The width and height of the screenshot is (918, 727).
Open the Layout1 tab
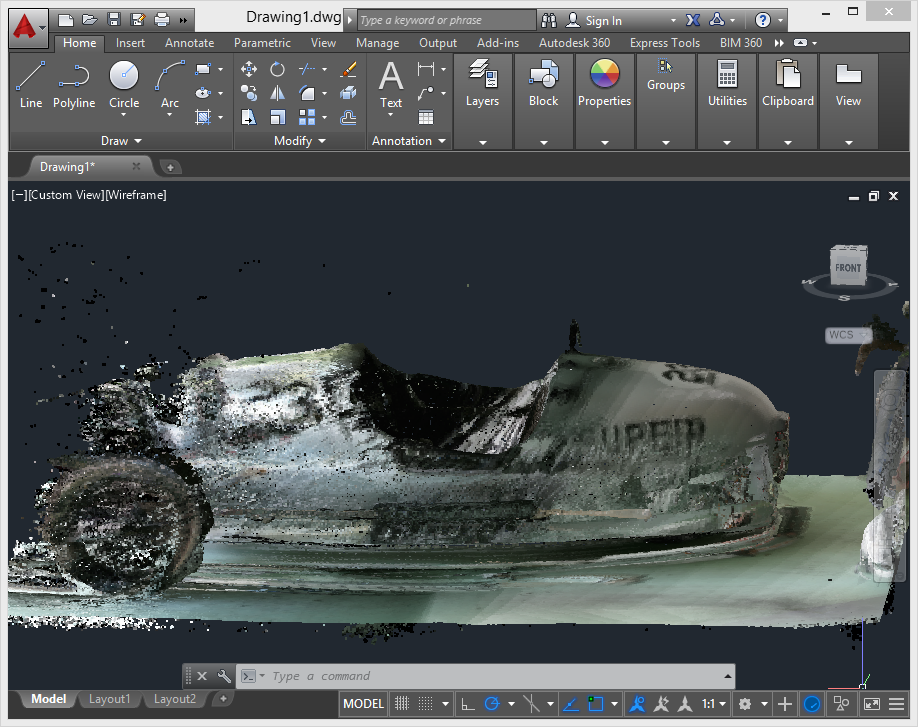pyautogui.click(x=110, y=699)
